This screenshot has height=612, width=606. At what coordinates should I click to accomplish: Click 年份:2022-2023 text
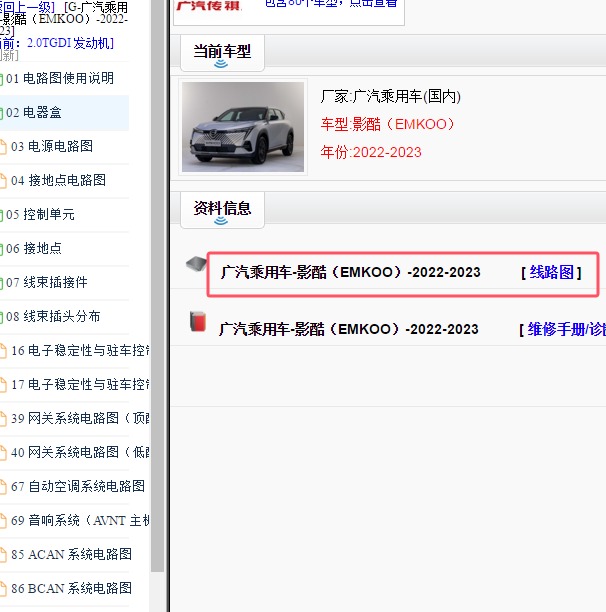(x=371, y=152)
